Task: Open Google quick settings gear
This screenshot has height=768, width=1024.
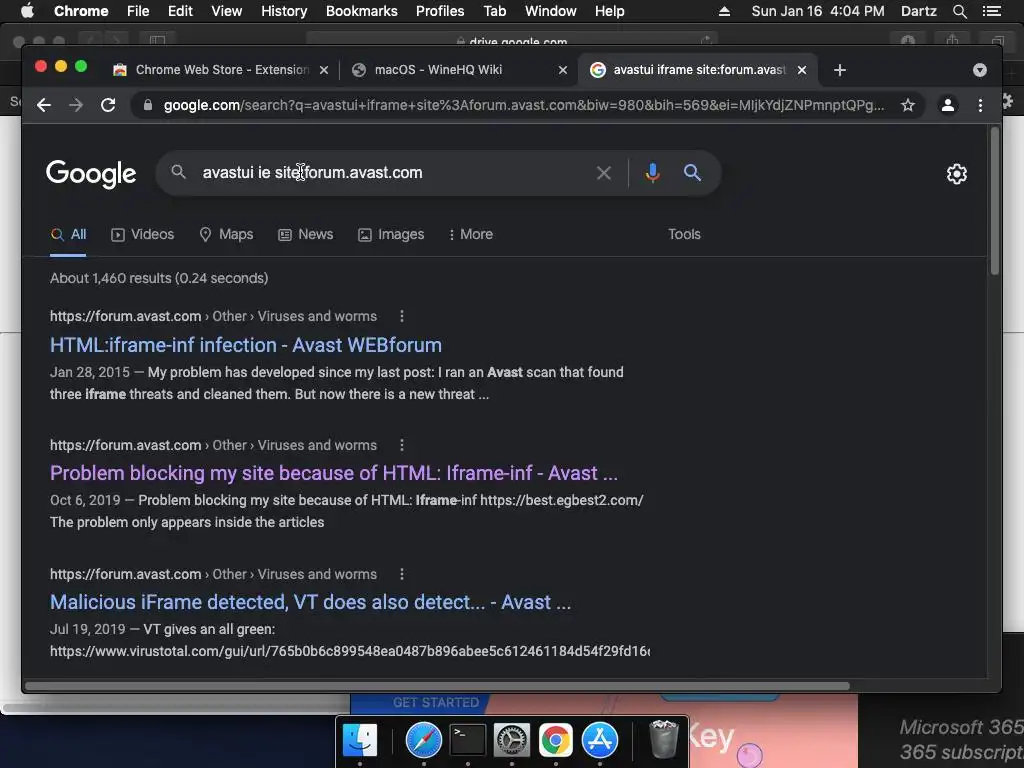Action: point(957,174)
